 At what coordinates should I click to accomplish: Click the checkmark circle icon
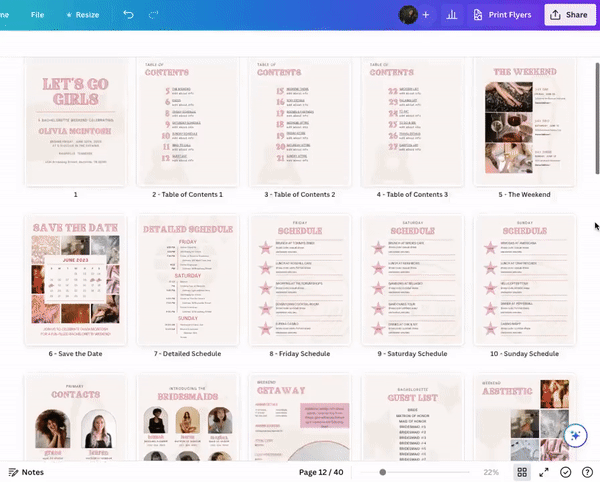pyautogui.click(x=566, y=472)
